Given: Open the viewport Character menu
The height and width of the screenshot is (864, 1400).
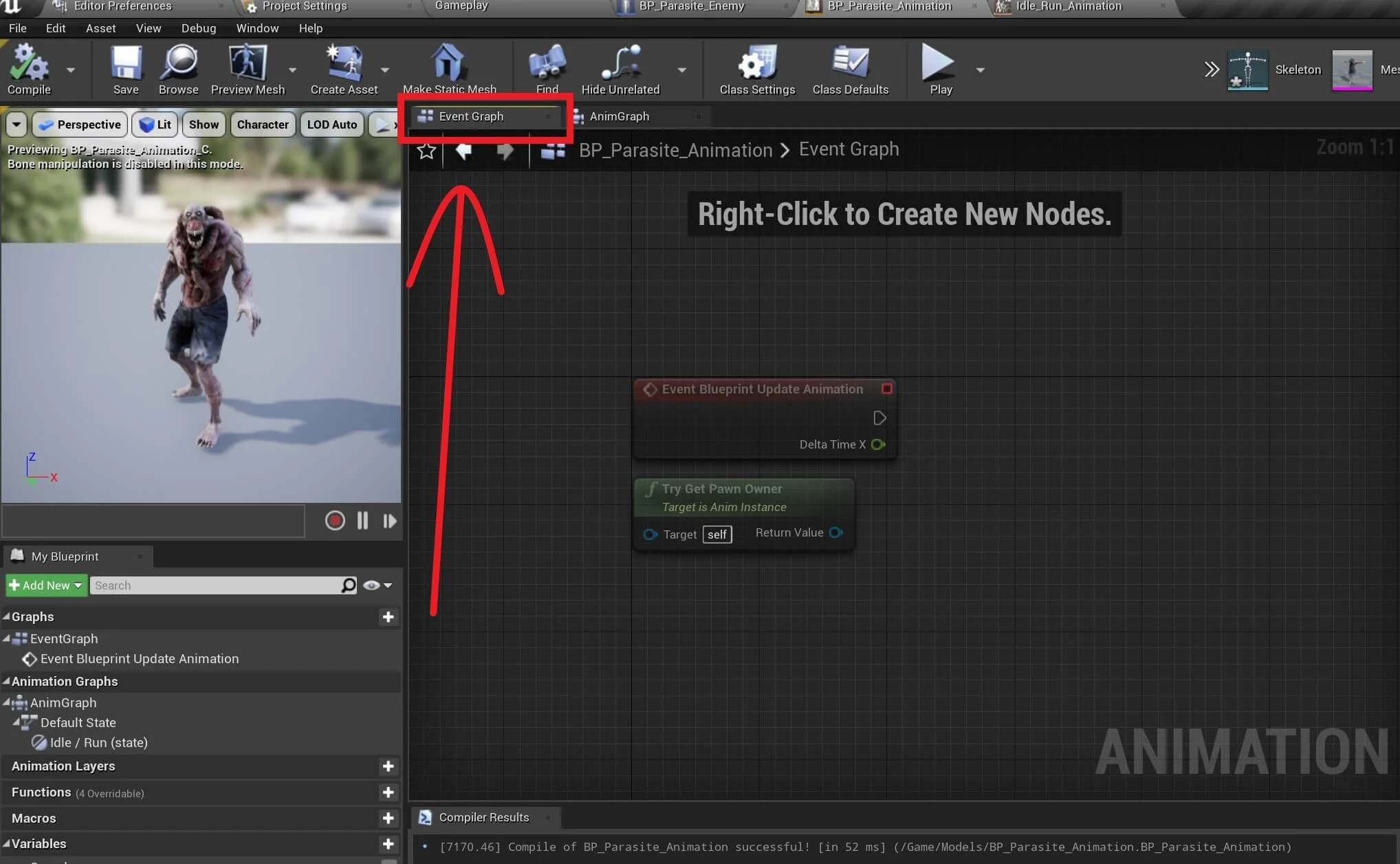Looking at the screenshot, I should point(263,125).
